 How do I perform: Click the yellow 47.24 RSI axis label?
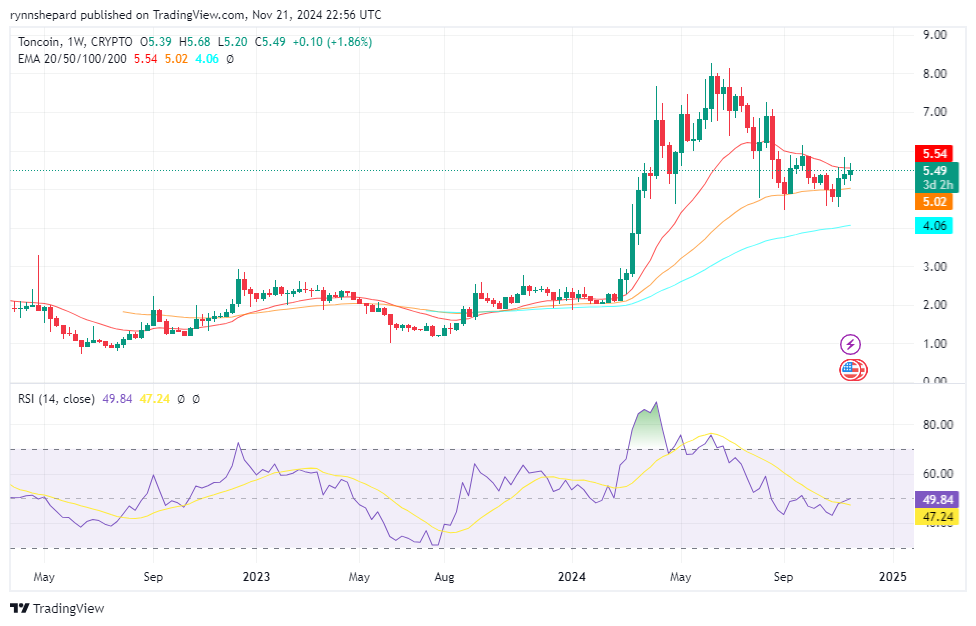pyautogui.click(x=940, y=517)
